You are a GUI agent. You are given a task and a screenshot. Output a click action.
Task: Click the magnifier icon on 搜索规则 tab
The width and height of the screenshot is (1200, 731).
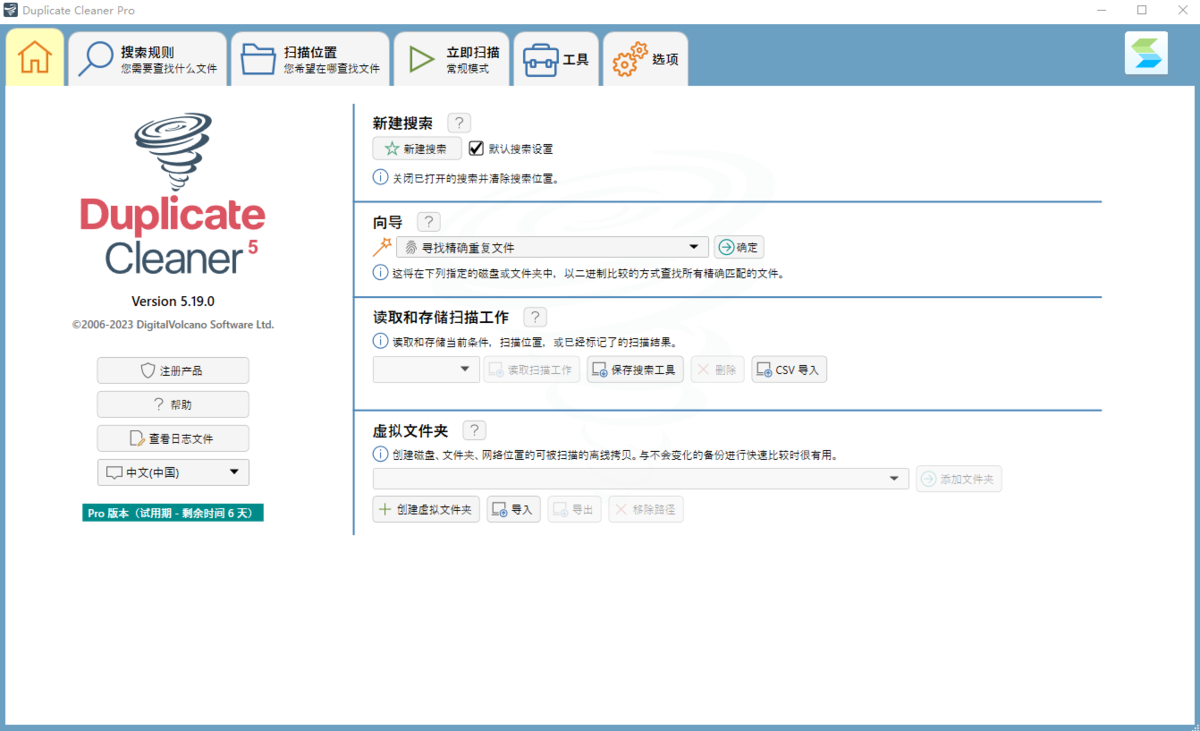pyautogui.click(x=97, y=59)
